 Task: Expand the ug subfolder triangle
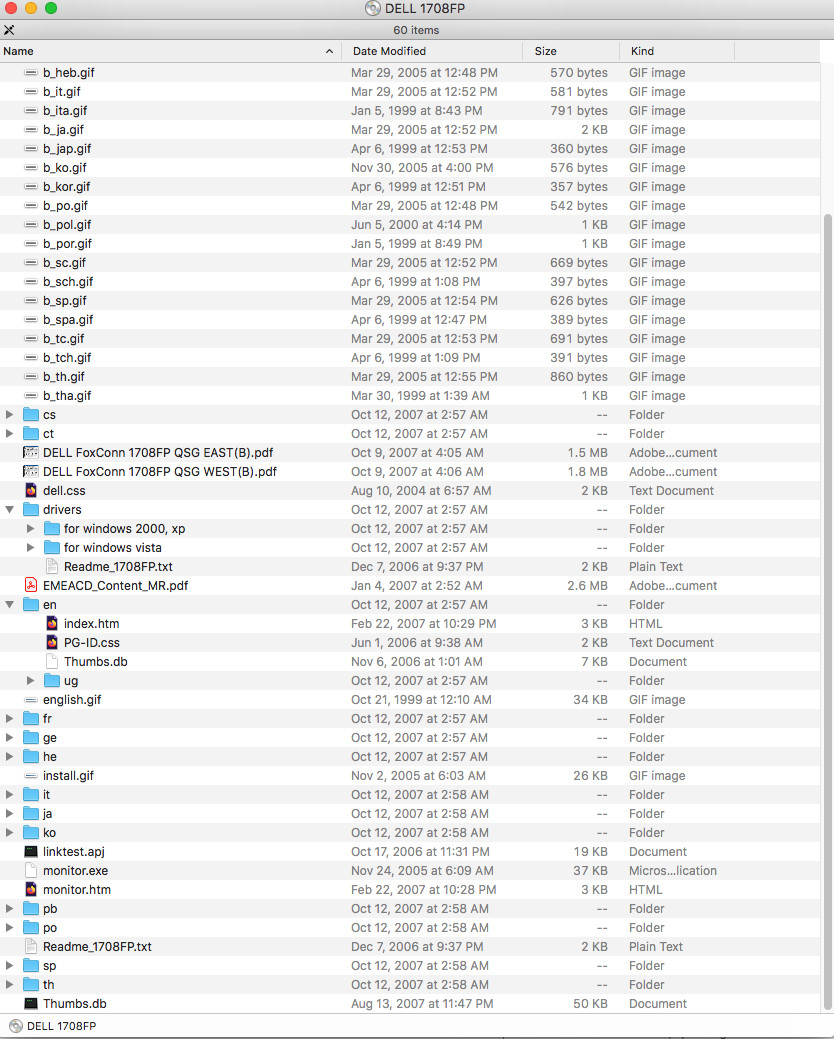[x=30, y=681]
